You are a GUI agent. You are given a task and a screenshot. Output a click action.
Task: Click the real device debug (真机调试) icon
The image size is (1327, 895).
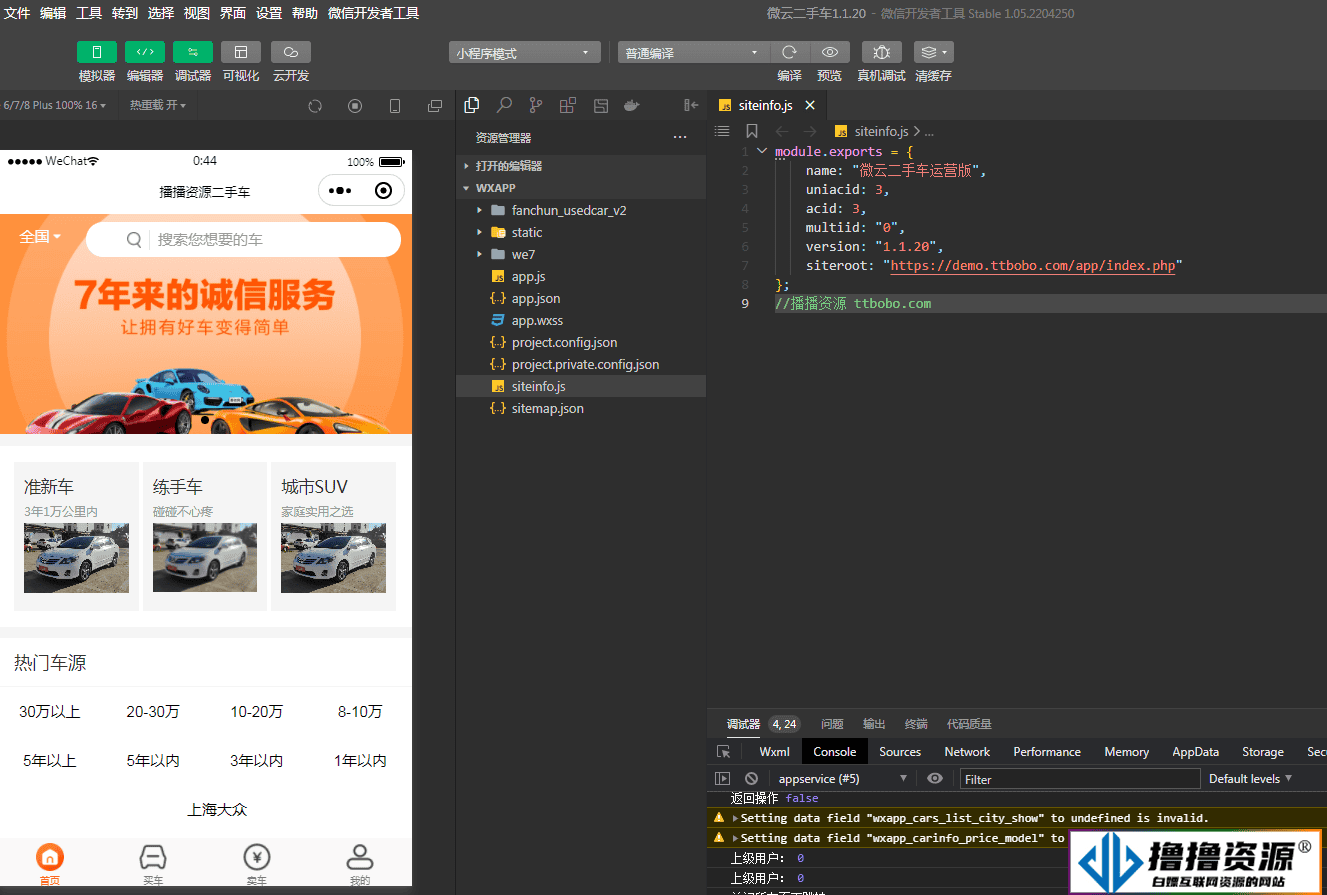pyautogui.click(x=881, y=52)
